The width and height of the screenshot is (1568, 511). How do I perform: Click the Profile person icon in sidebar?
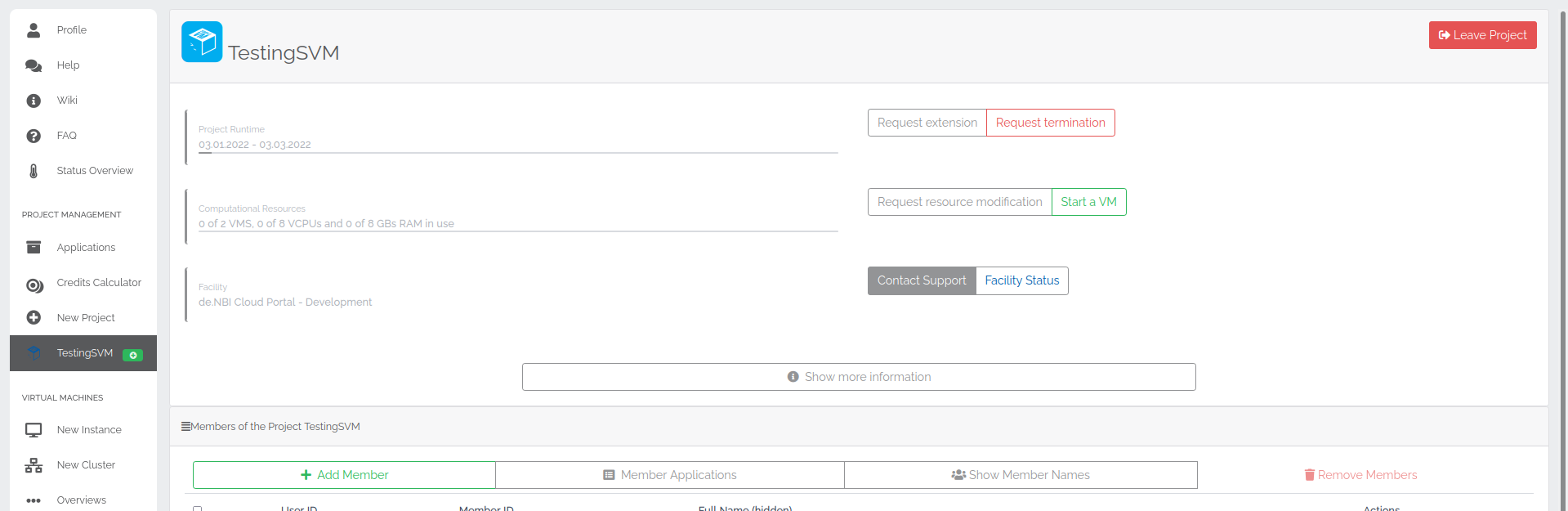click(x=34, y=30)
